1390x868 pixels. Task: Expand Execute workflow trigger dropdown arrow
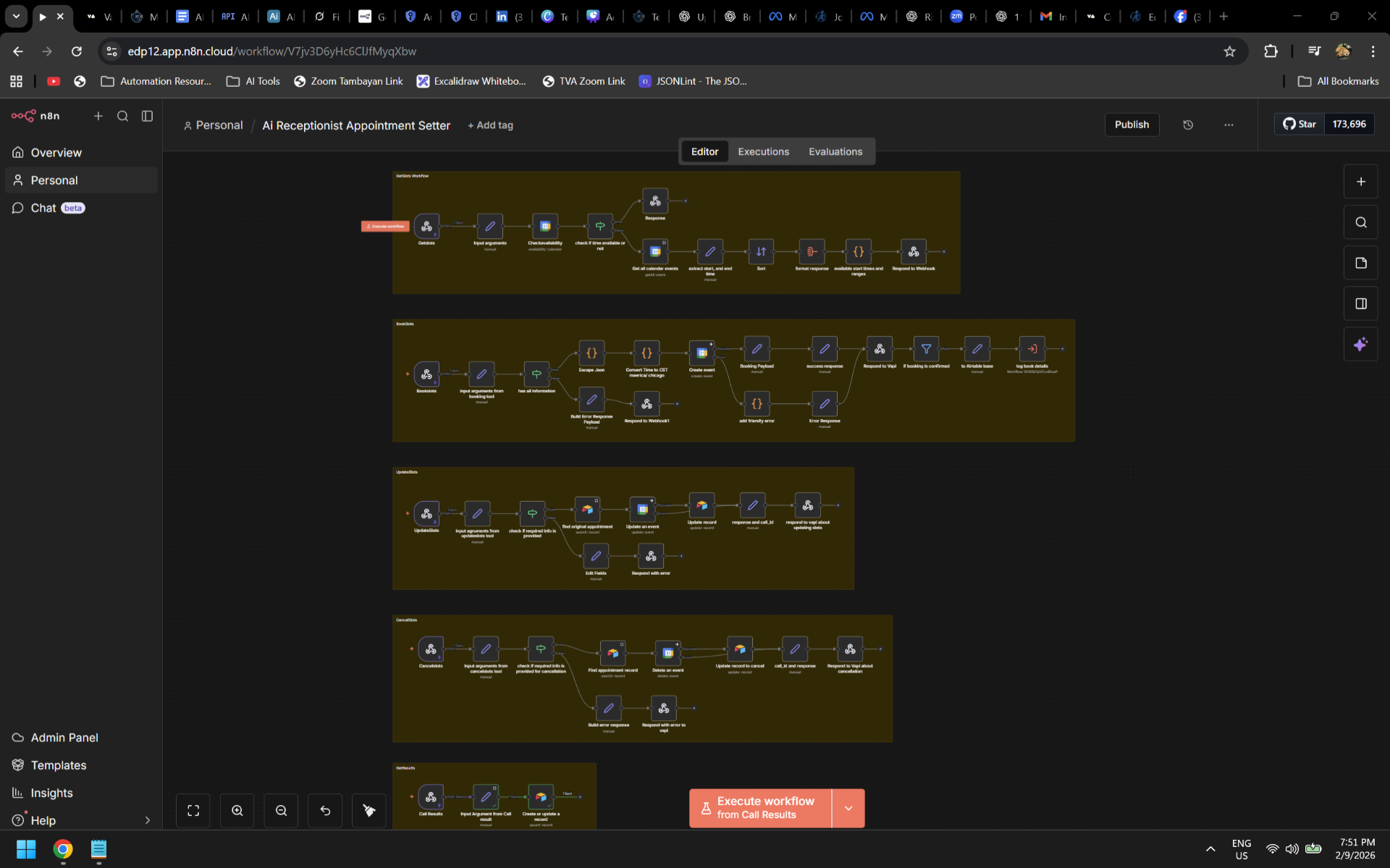point(848,808)
